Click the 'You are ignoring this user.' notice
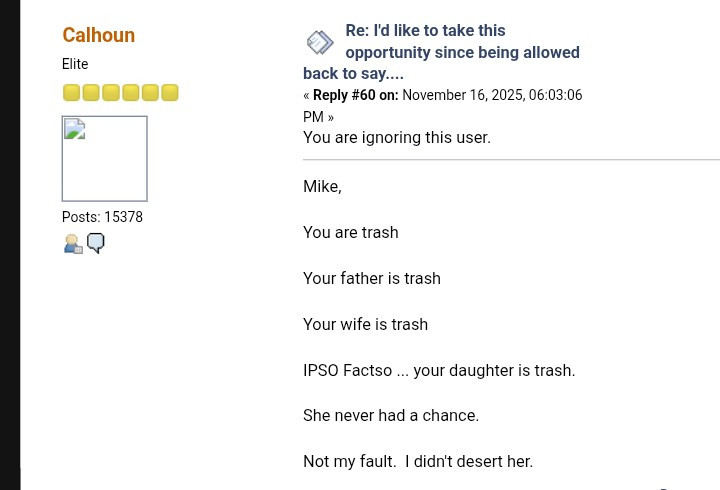The height and width of the screenshot is (490, 720). (396, 137)
